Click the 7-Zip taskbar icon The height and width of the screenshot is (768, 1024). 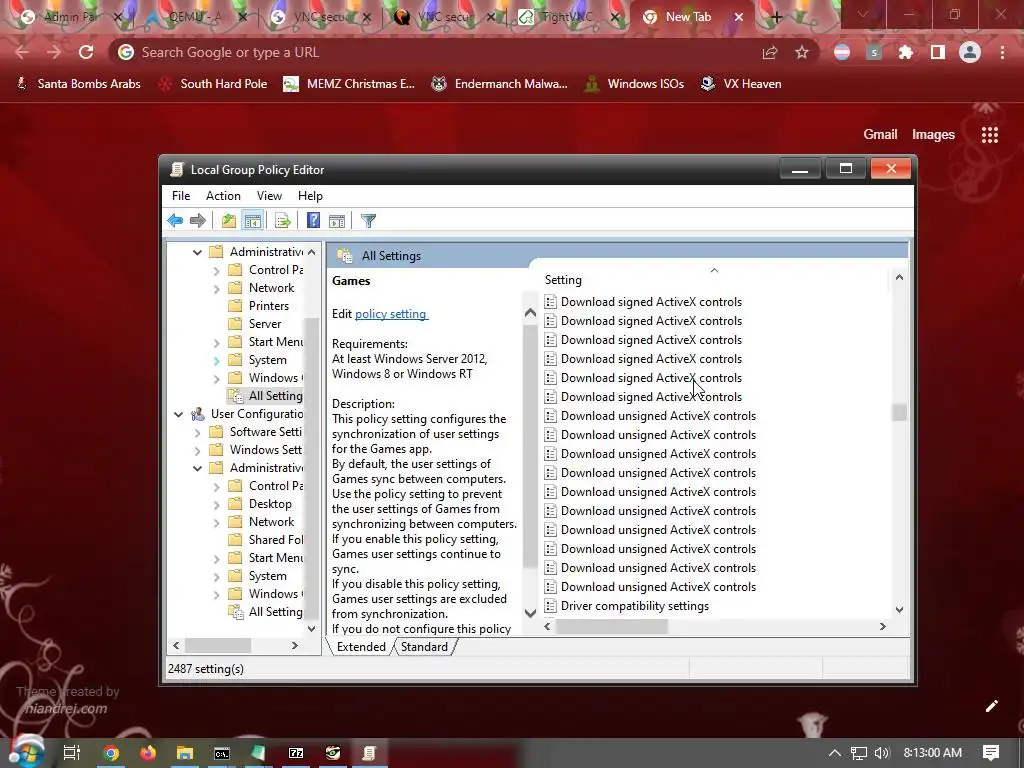[296, 753]
